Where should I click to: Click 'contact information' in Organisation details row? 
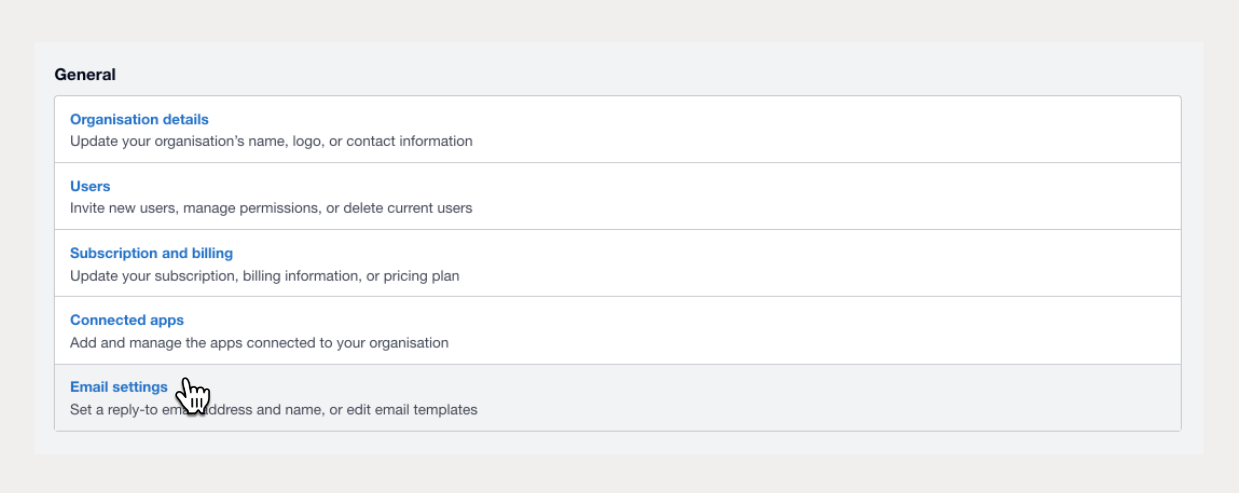coord(410,142)
